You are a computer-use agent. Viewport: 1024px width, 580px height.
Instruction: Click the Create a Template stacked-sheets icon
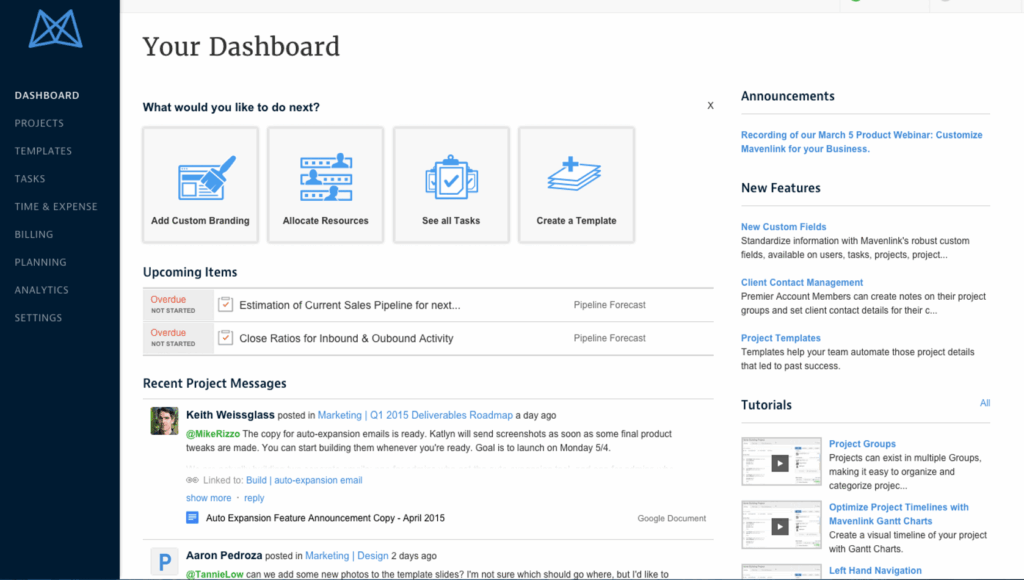pyautogui.click(x=575, y=174)
